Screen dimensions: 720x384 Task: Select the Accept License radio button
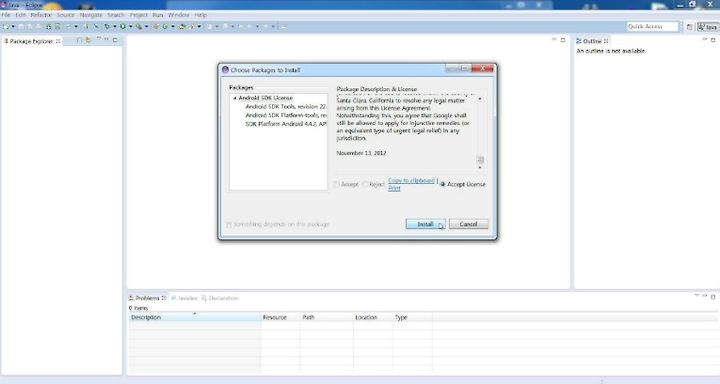tap(443, 184)
